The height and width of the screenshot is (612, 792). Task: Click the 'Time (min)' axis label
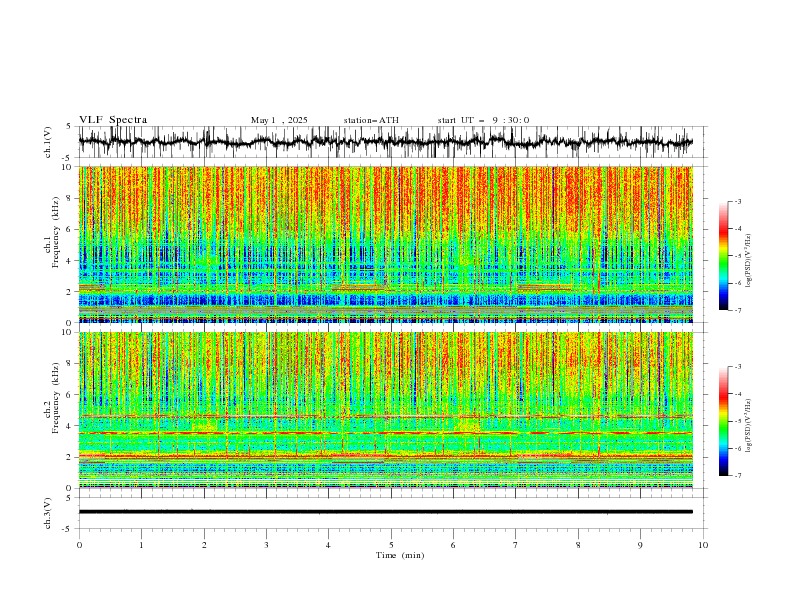click(x=400, y=555)
